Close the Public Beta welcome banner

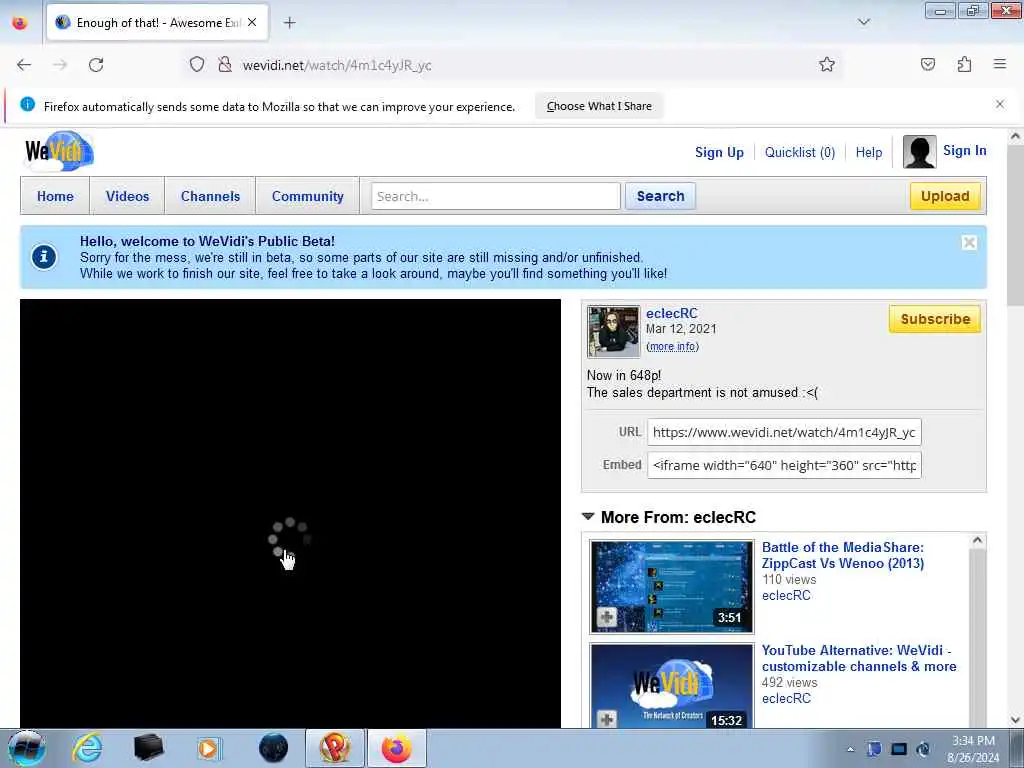tap(969, 243)
